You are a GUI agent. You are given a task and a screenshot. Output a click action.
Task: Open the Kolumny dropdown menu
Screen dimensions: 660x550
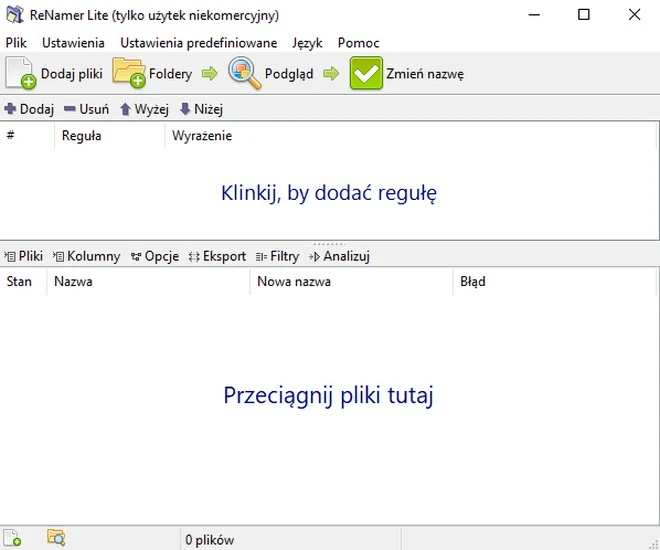click(86, 256)
